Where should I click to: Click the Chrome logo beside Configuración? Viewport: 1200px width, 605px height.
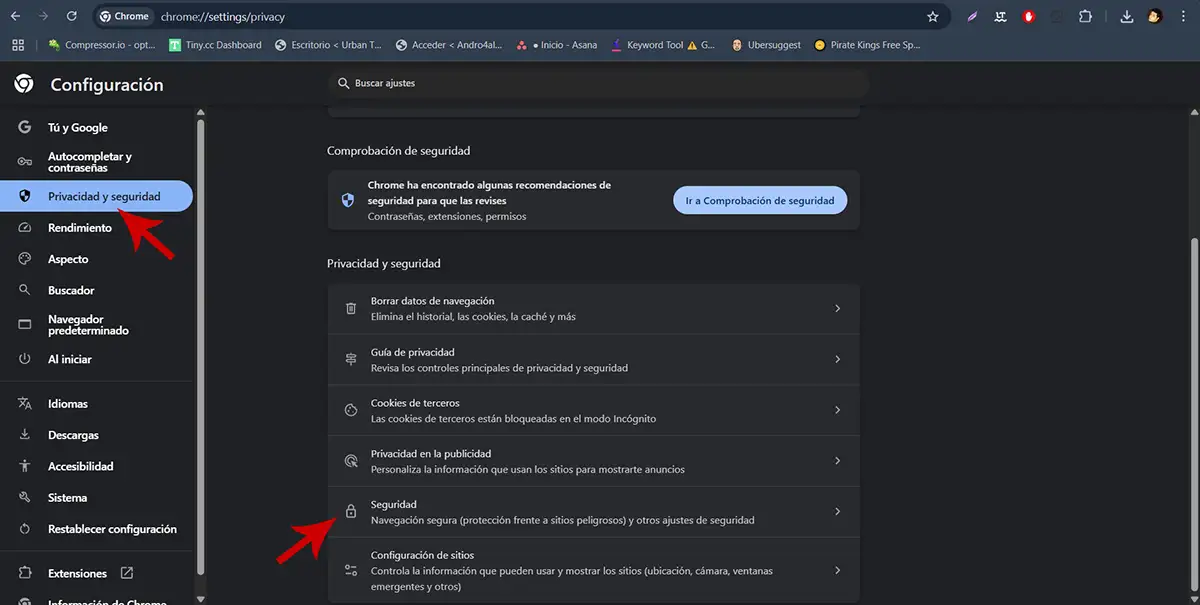click(x=24, y=85)
